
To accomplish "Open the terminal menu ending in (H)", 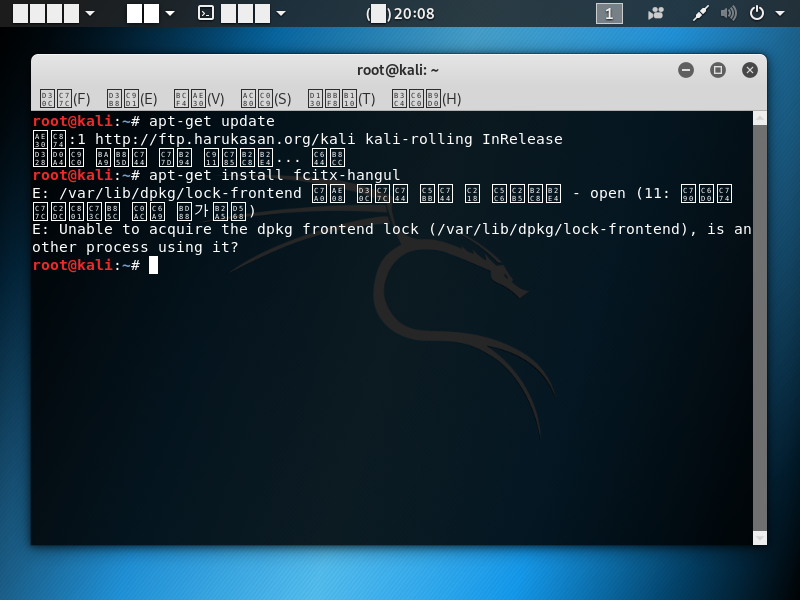I will [x=427, y=98].
